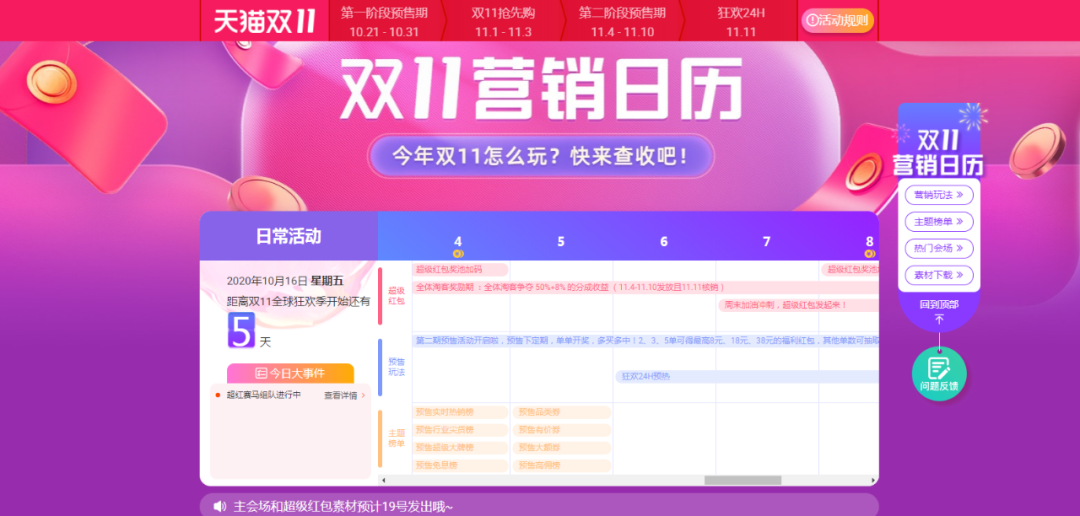Click the 全体淘客奖励期 event bar
The image size is (1080, 516).
[x=645, y=287]
